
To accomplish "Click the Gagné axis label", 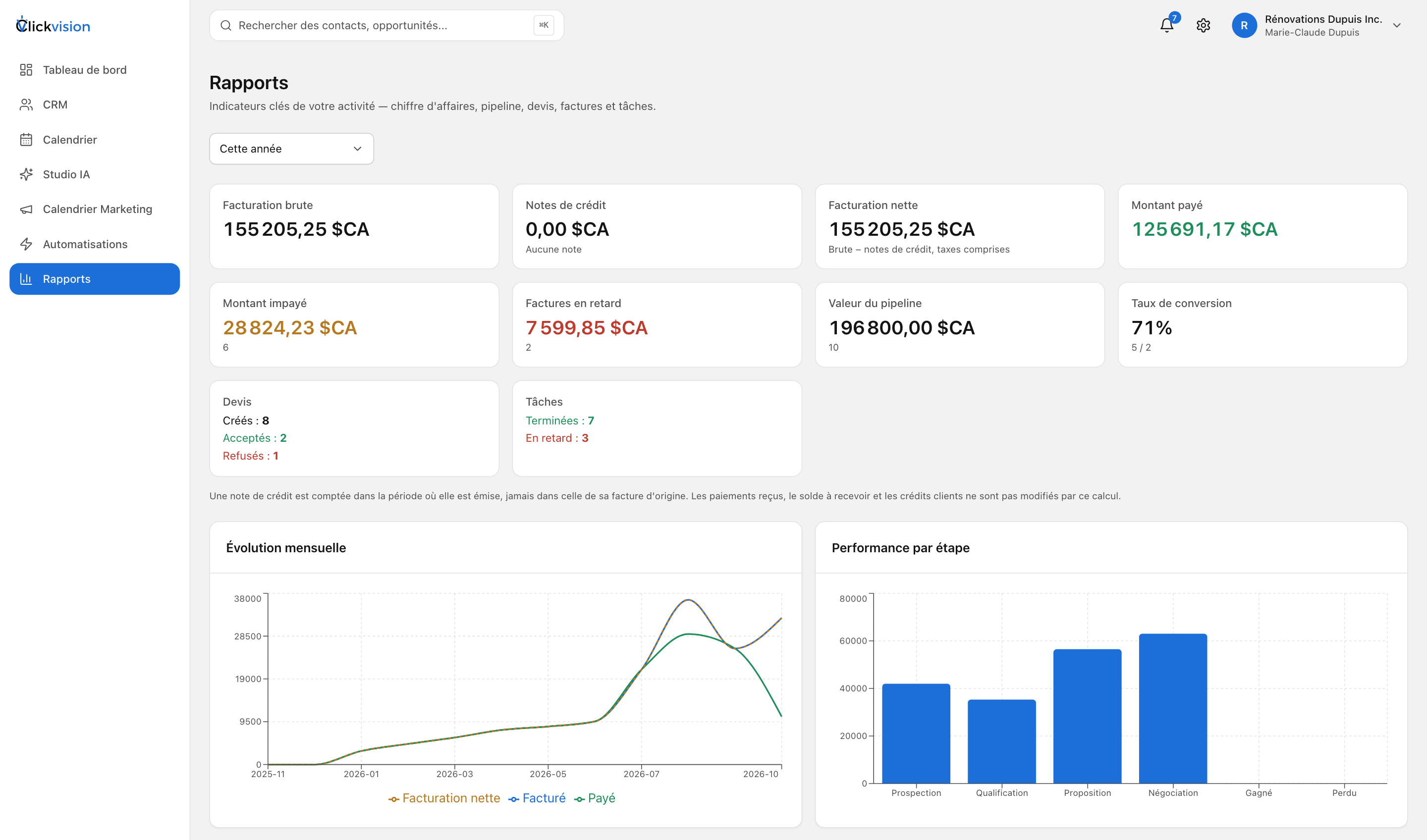I will click(x=1258, y=793).
